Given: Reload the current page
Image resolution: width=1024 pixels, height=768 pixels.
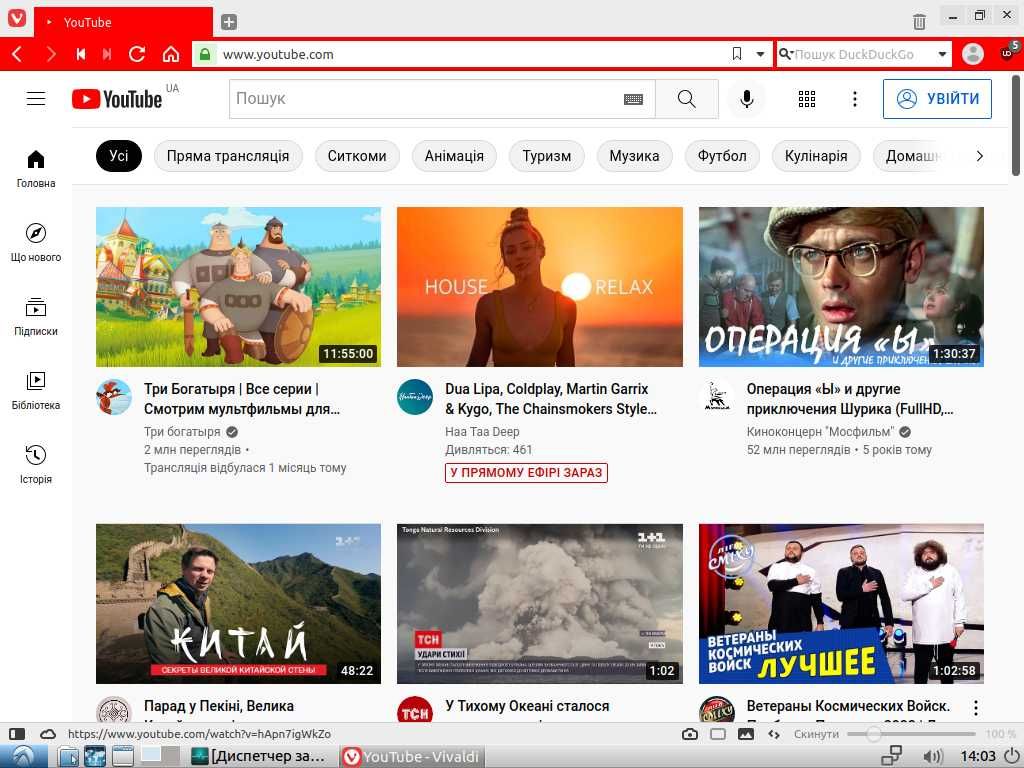Looking at the screenshot, I should [136, 54].
